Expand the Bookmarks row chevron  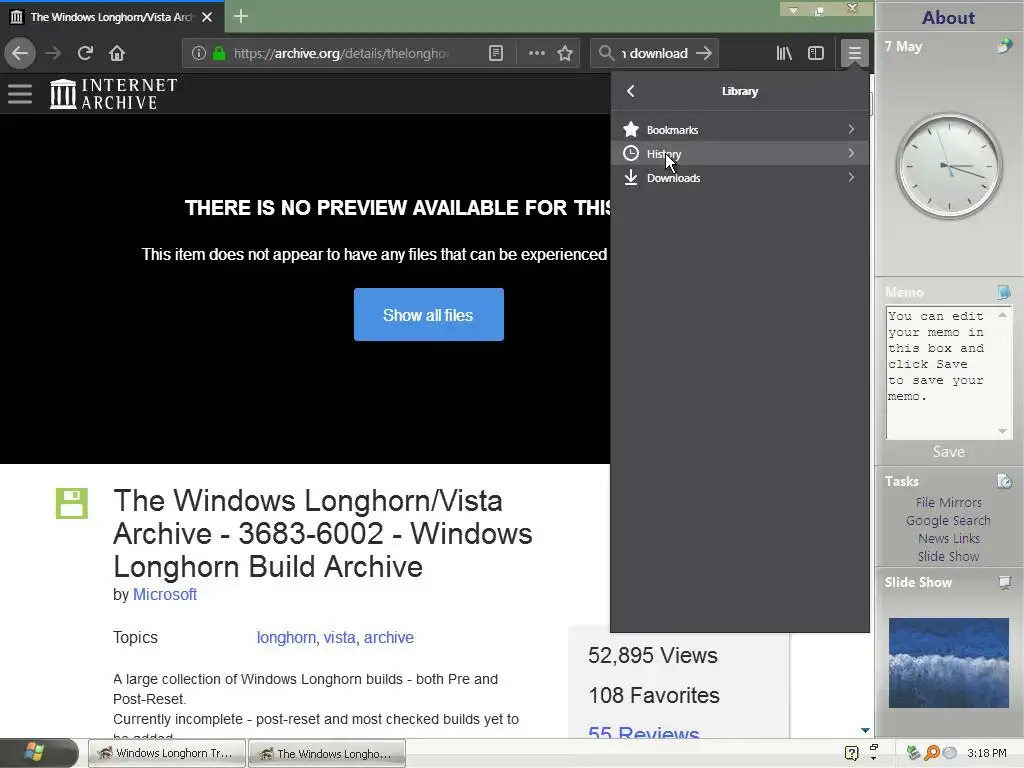[851, 129]
